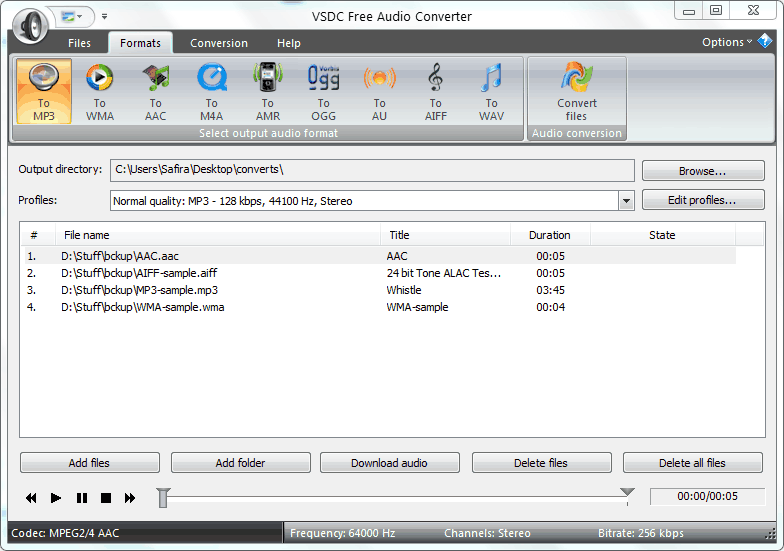Image resolution: width=784 pixels, height=551 pixels.
Task: Click the 00:00/00:05 time display
Action: (x=707, y=496)
